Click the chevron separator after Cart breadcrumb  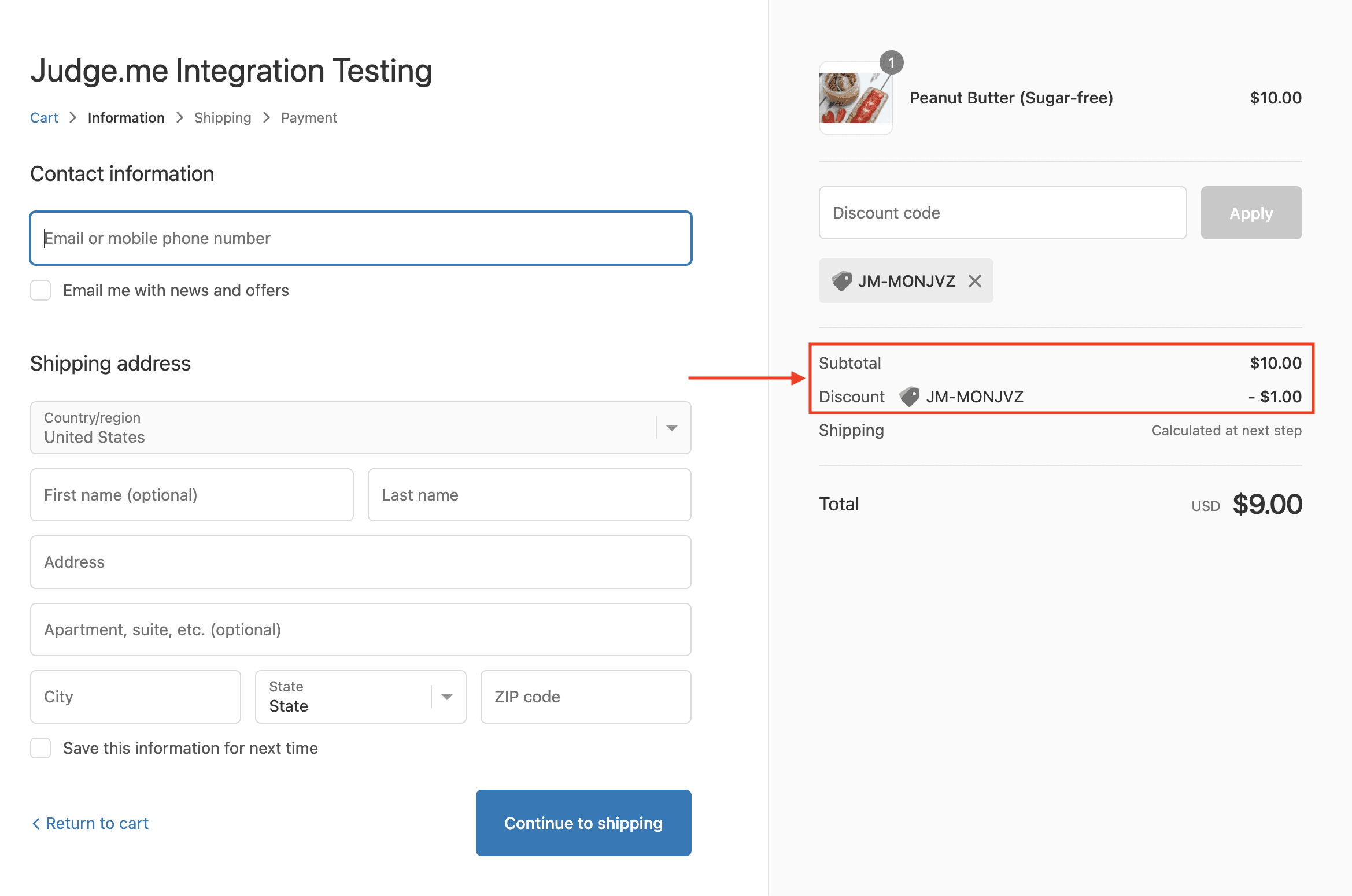pyautogui.click(x=73, y=118)
